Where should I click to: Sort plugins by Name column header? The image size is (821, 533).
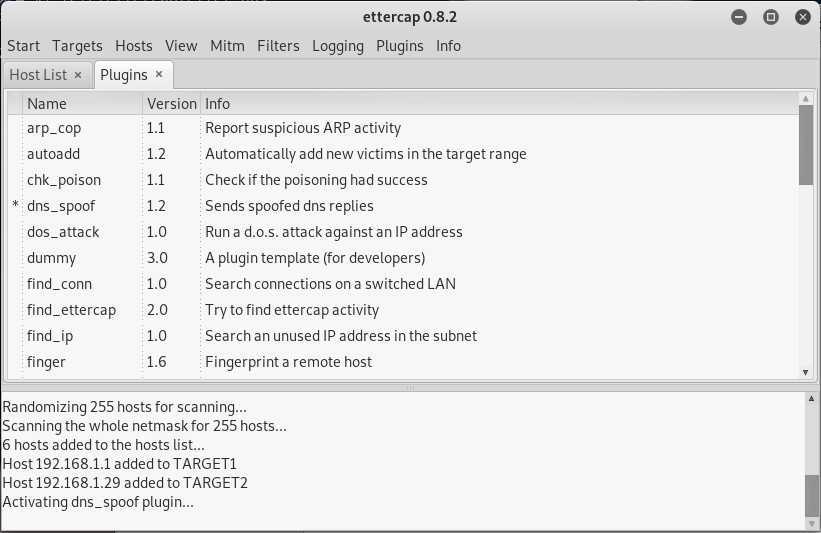47,103
